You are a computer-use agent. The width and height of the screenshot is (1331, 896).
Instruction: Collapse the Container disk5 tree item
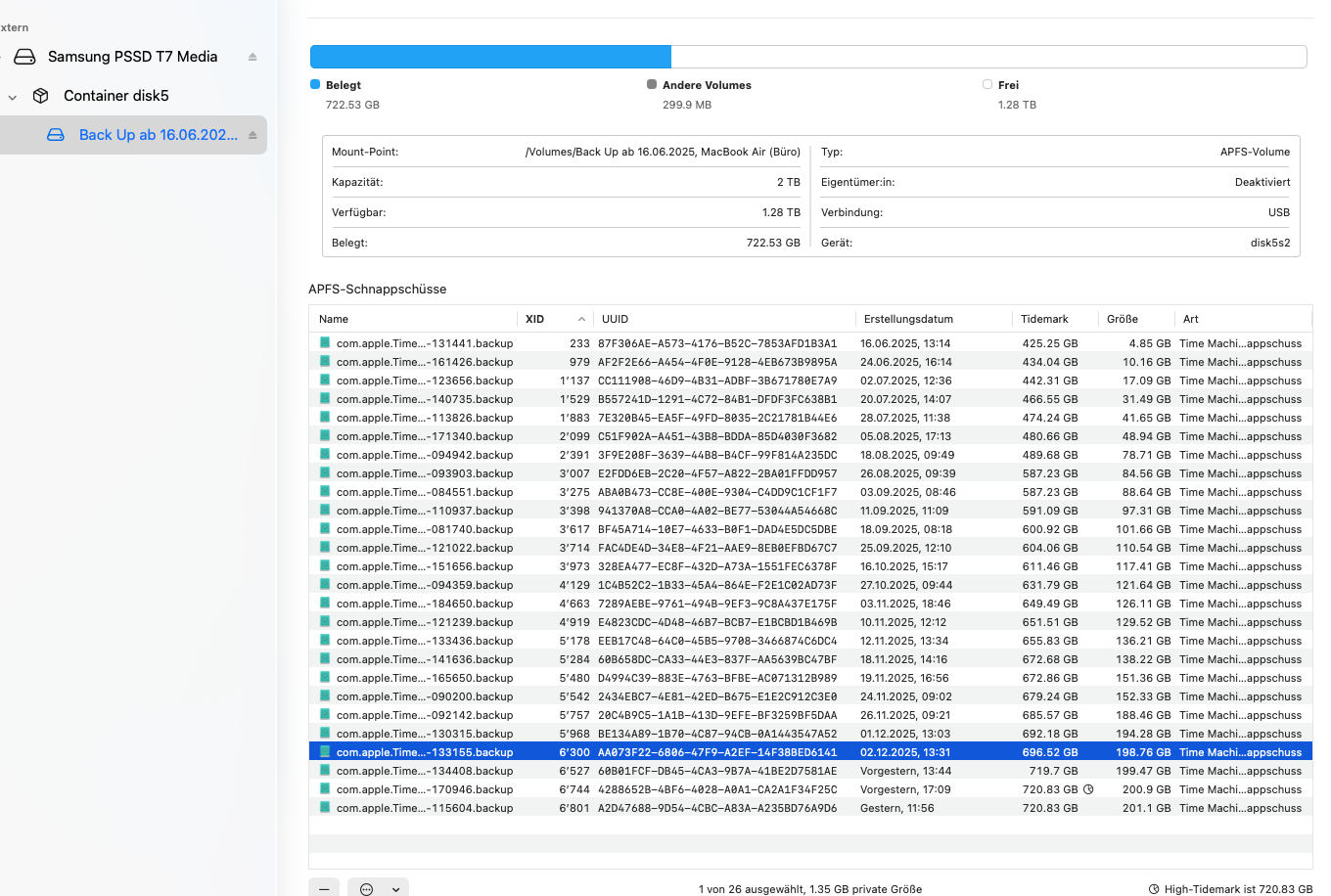pyautogui.click(x=13, y=97)
